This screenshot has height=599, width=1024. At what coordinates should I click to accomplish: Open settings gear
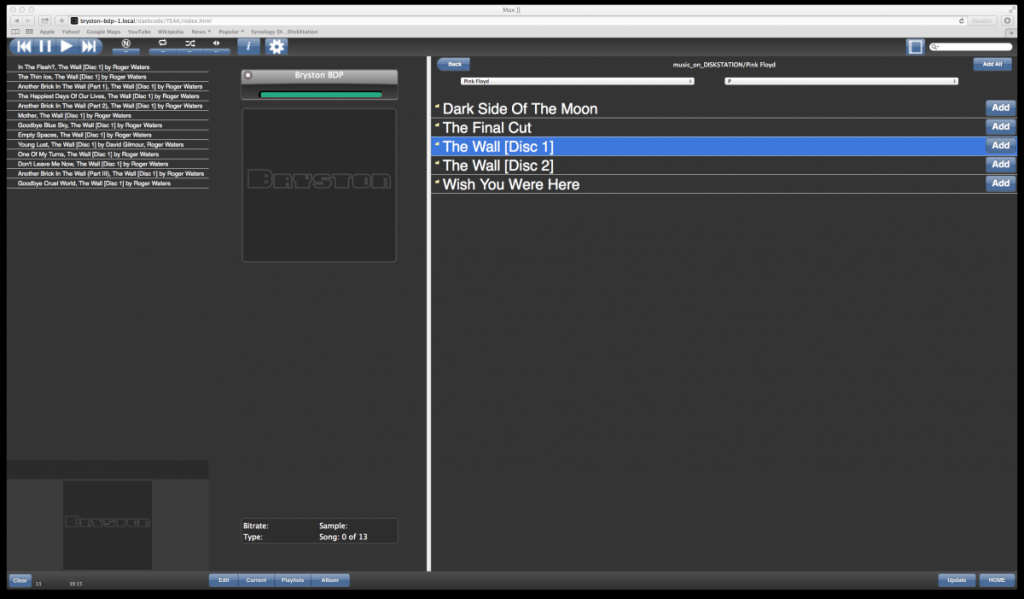[x=276, y=46]
